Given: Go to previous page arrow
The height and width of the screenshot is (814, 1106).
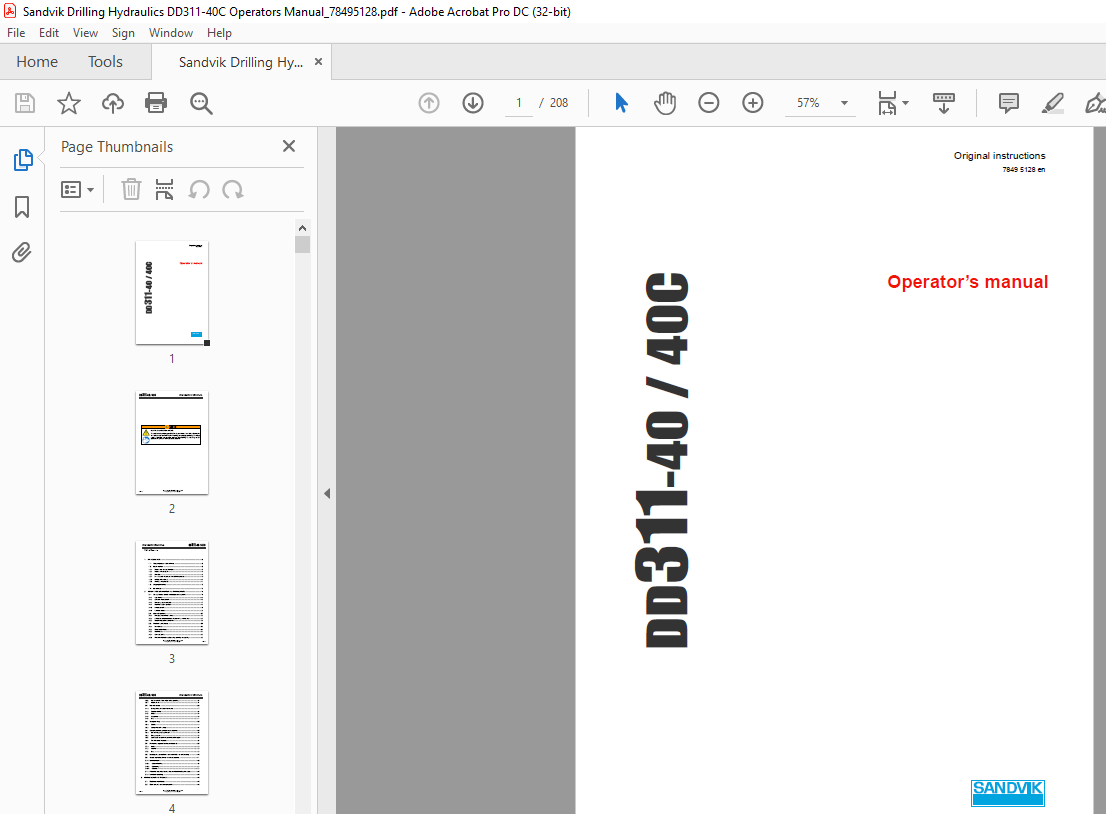Looking at the screenshot, I should (x=429, y=103).
